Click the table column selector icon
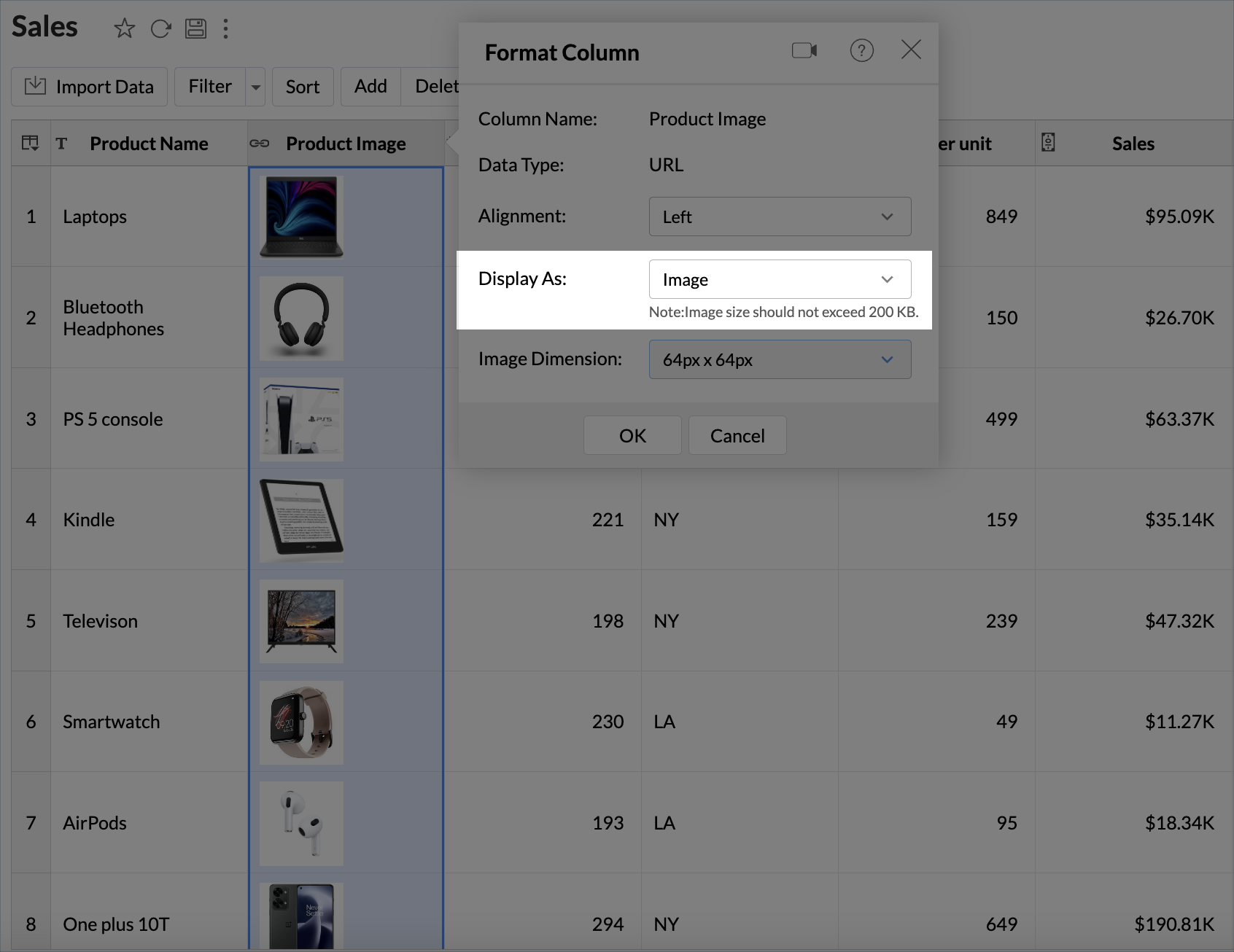This screenshot has width=1234, height=952. pos(31,143)
